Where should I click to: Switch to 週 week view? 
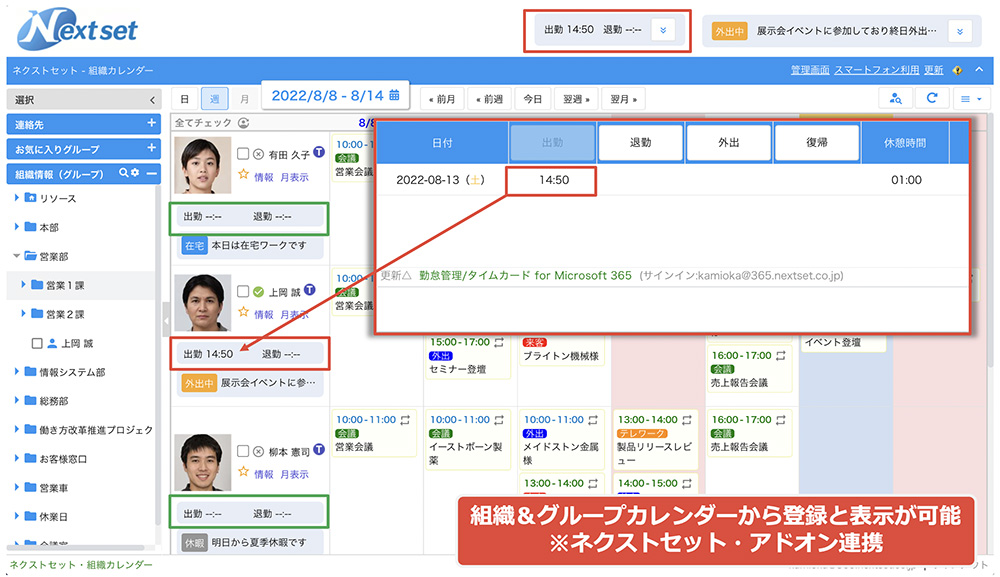pyautogui.click(x=214, y=99)
